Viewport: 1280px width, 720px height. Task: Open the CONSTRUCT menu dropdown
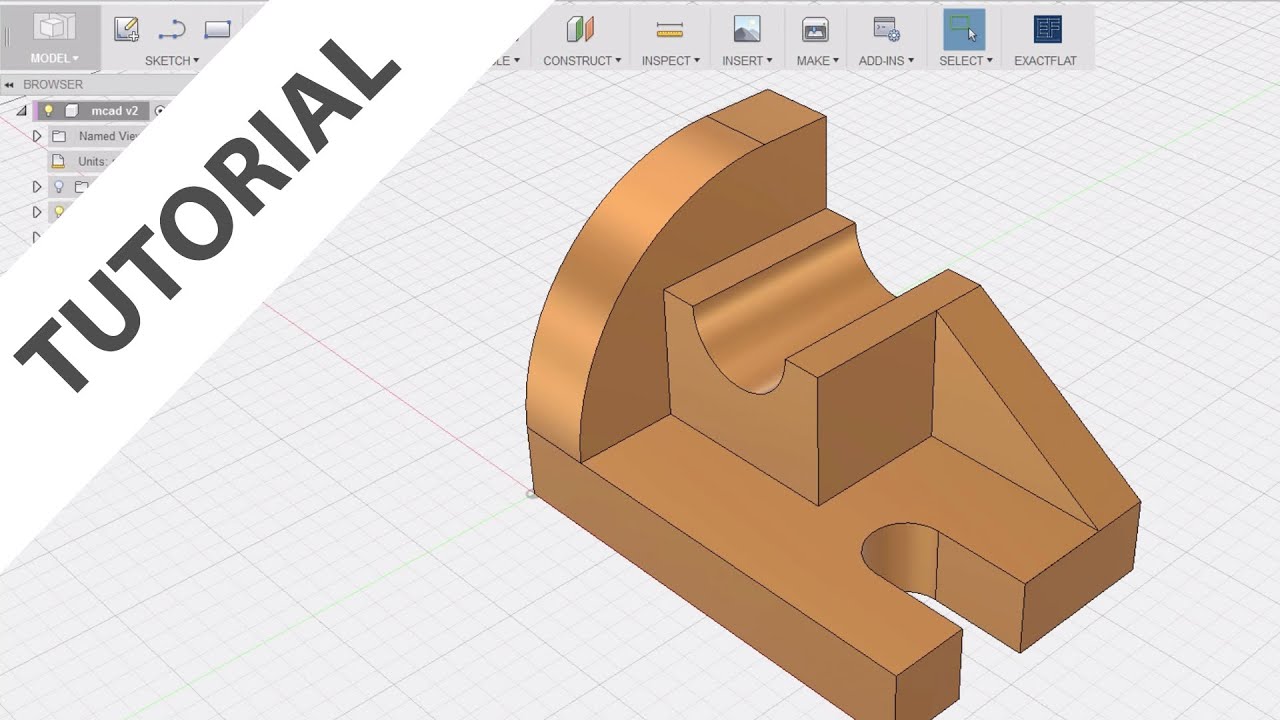click(x=582, y=61)
